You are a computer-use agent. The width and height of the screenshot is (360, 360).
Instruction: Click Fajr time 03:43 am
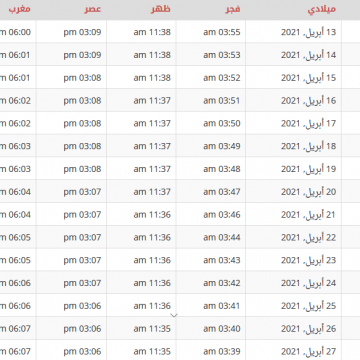222,260
